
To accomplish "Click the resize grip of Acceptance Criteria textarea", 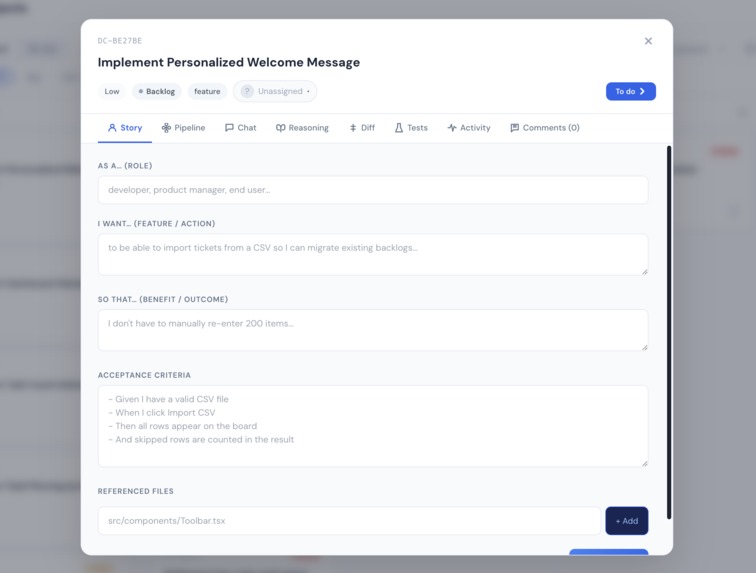I will (x=645, y=464).
